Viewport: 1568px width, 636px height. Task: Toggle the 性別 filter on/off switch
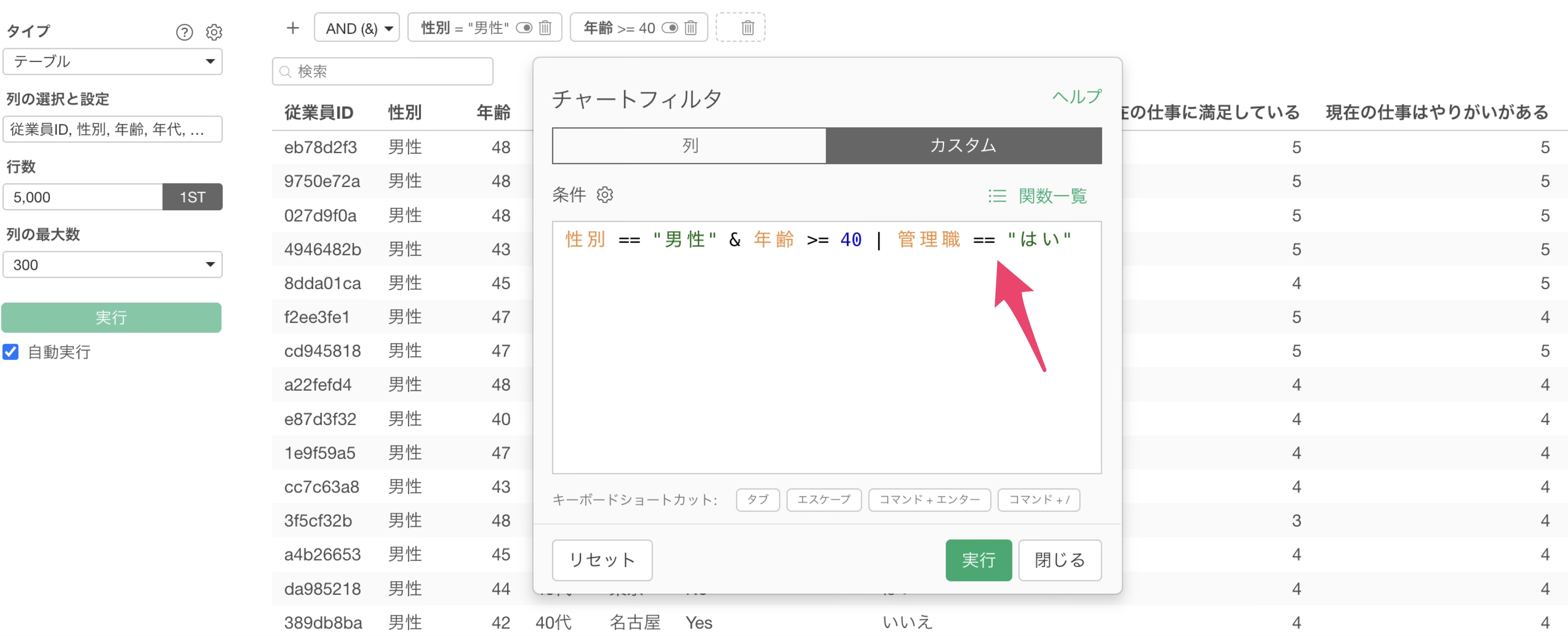pos(523,28)
